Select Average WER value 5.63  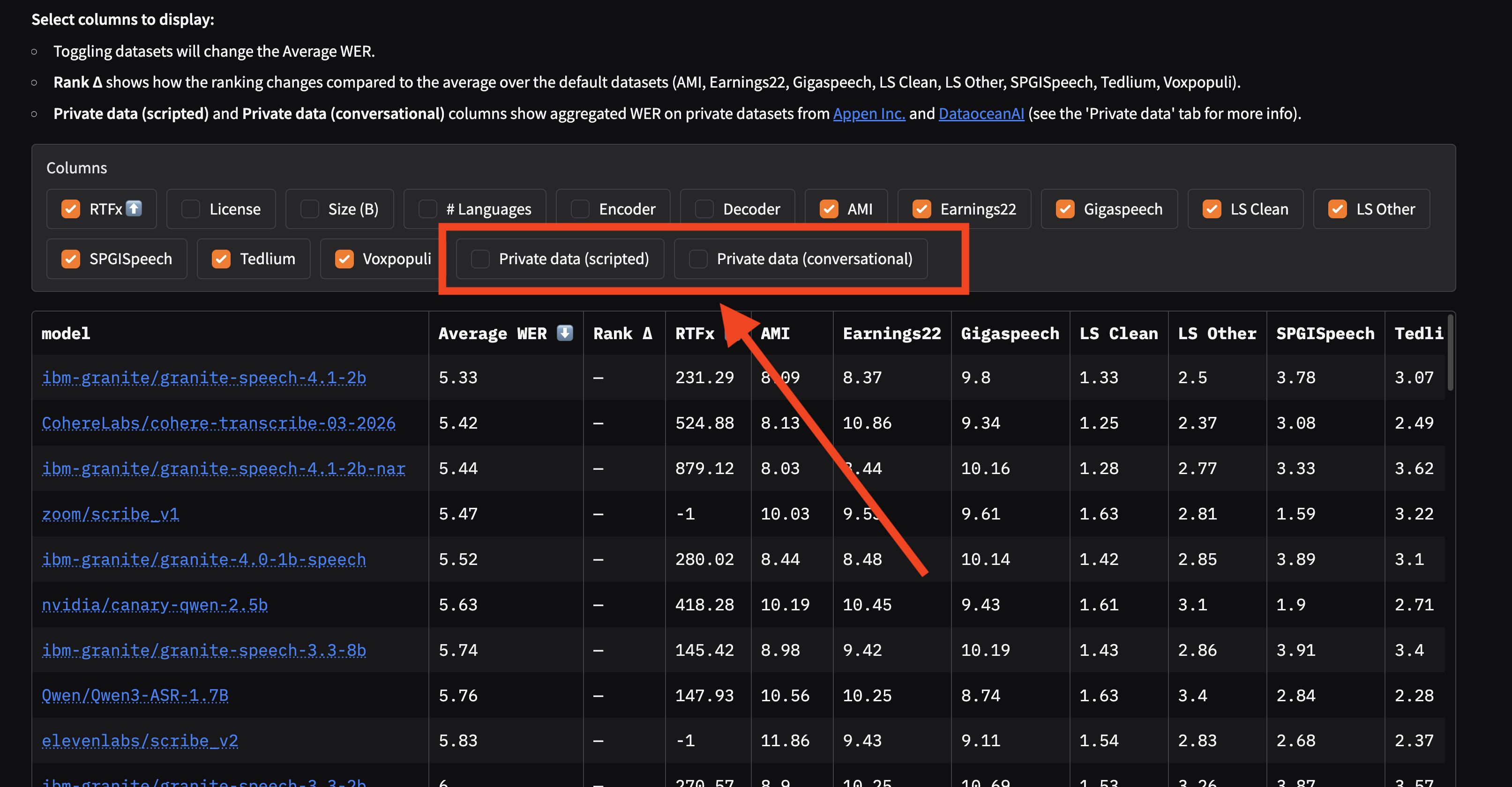(x=458, y=605)
